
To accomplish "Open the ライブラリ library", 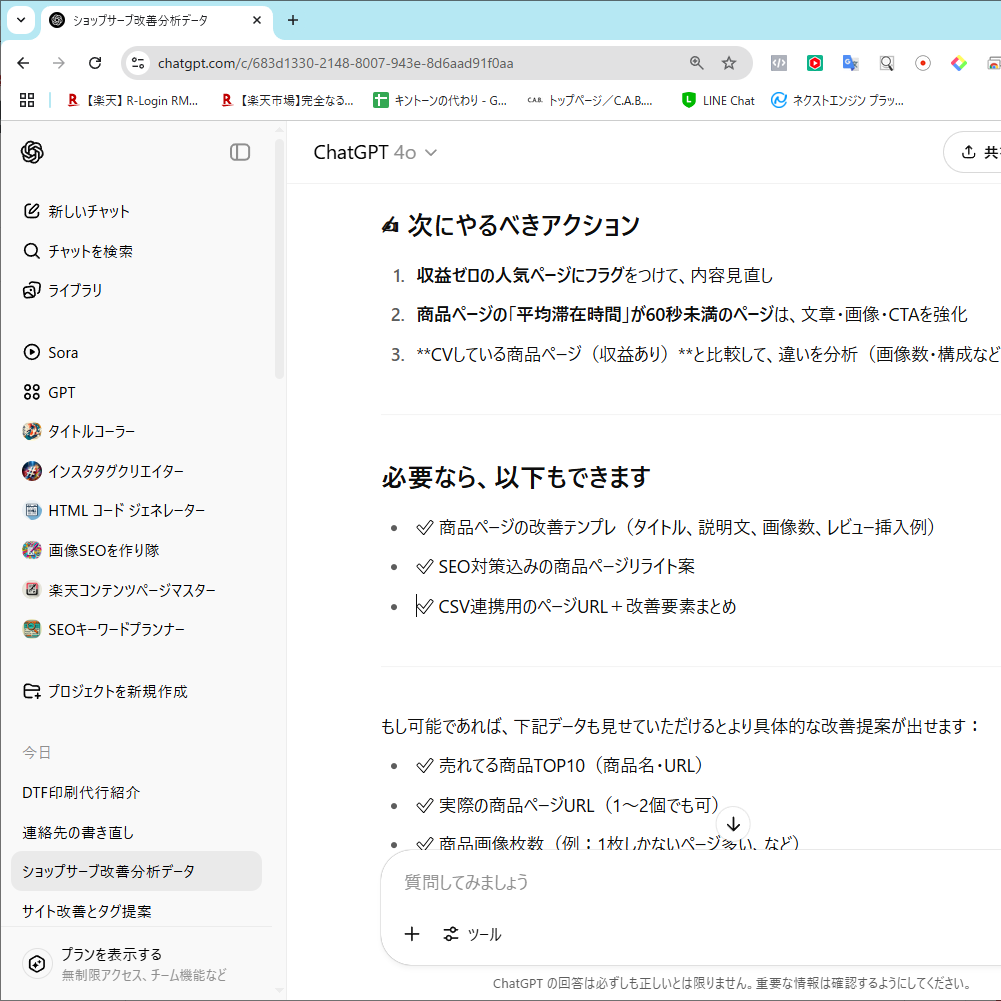I will coord(63,290).
